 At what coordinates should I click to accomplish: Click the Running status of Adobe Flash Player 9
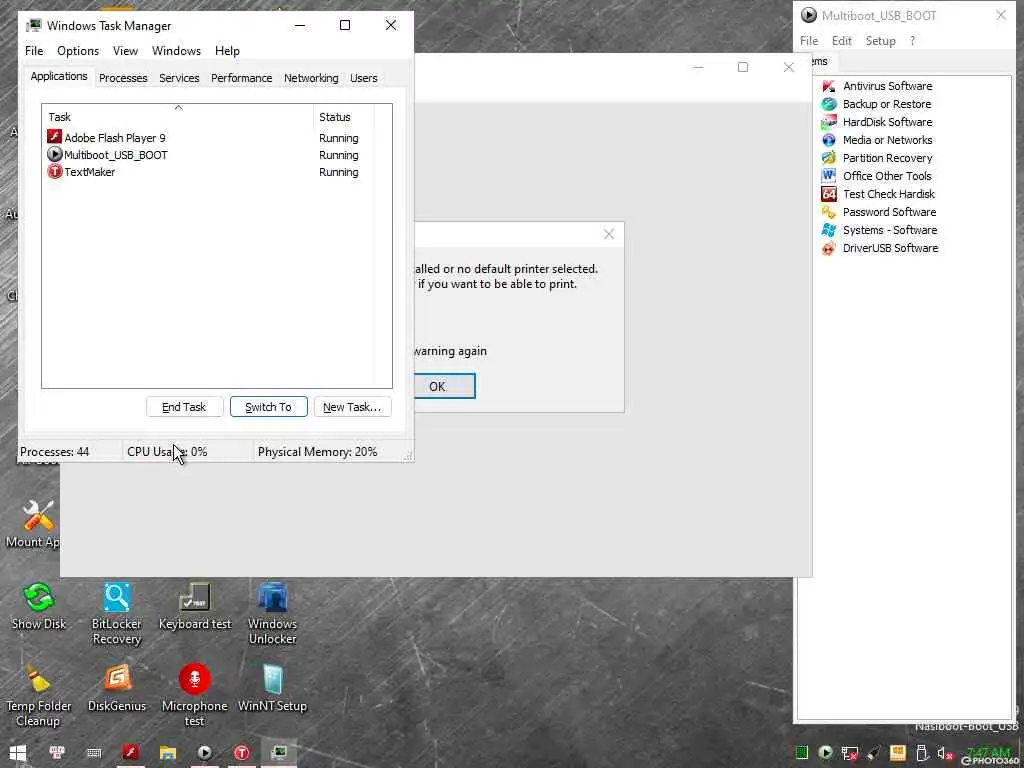[x=338, y=138]
